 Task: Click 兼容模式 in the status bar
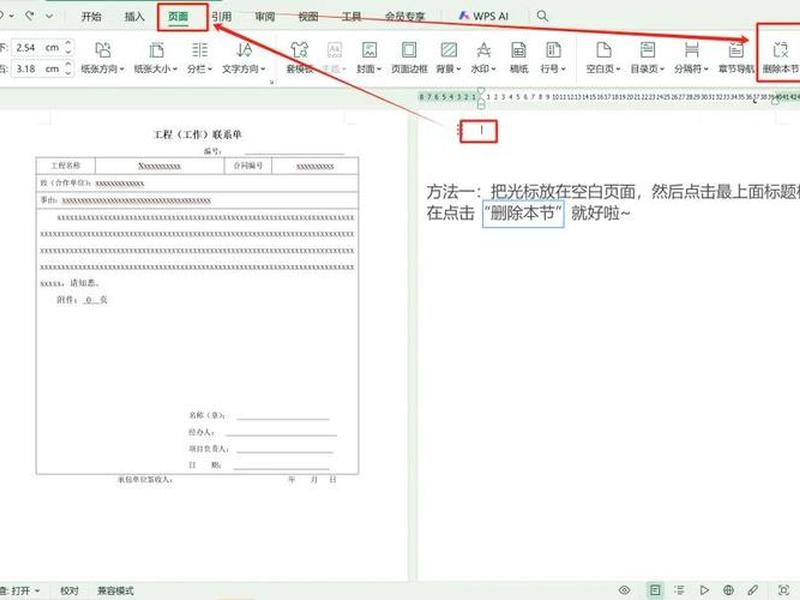coord(115,590)
